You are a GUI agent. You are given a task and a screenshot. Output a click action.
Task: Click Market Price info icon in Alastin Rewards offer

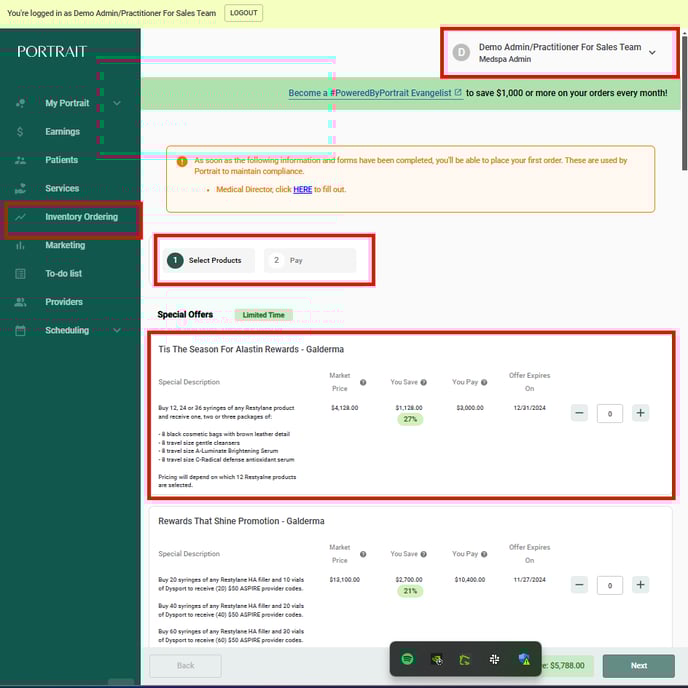(x=363, y=382)
